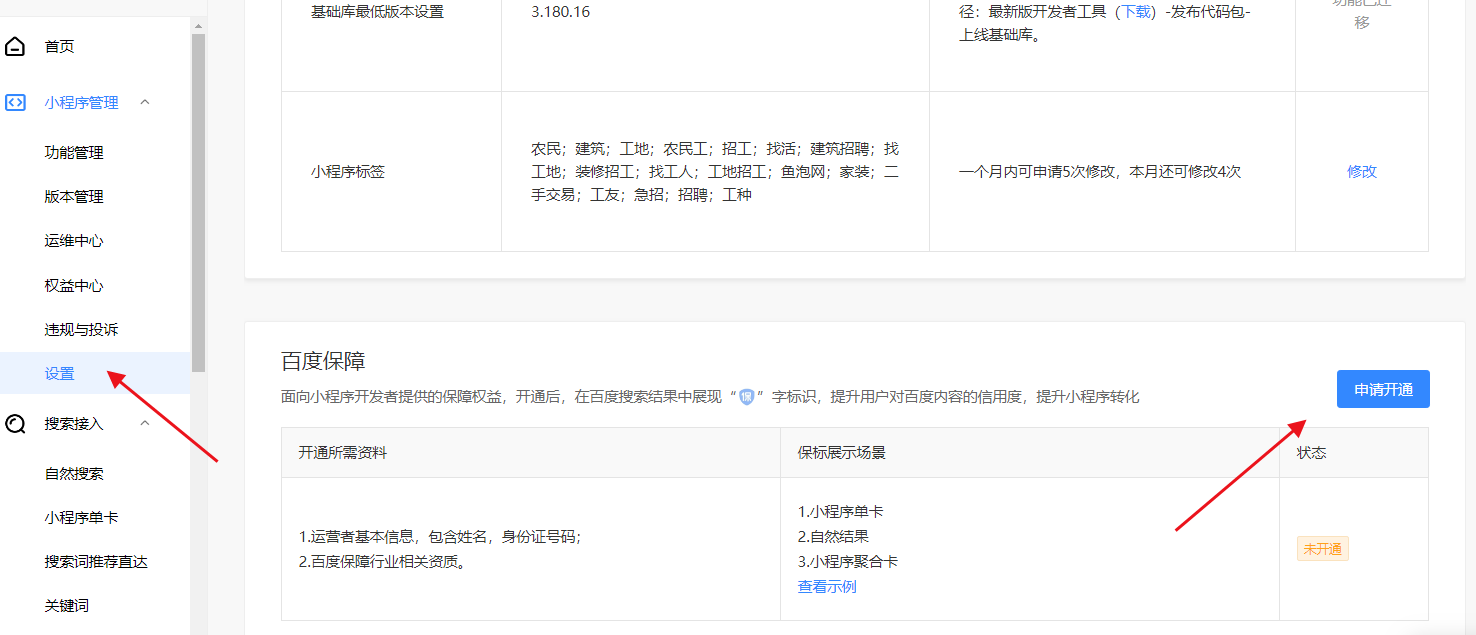The image size is (1476, 635).
Task: Select 设置 in the sidebar
Action: 59,374
